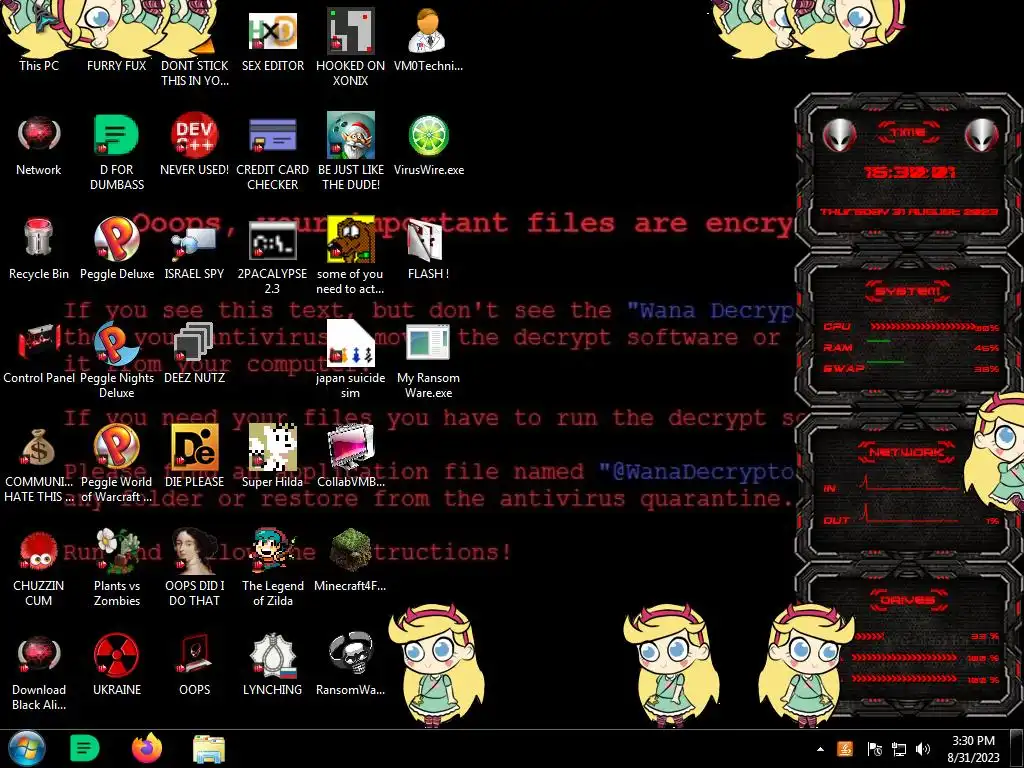Viewport: 1024px width, 768px height.
Task: Open the network tray icon
Action: [x=899, y=749]
